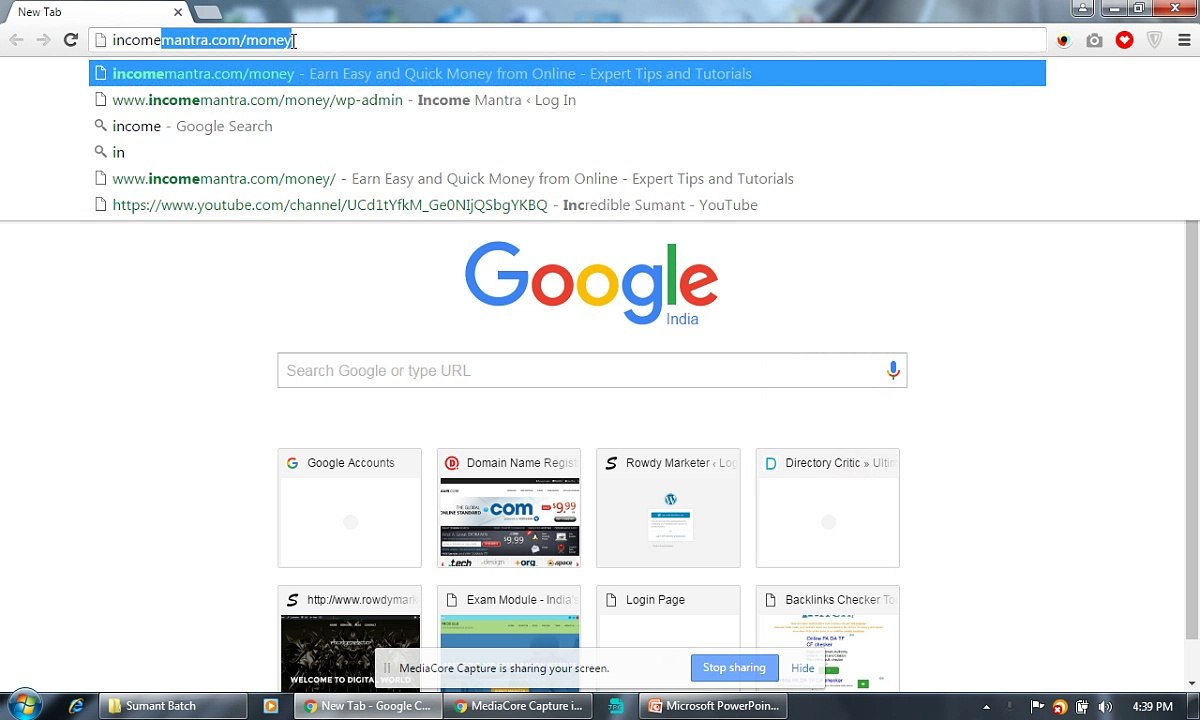This screenshot has height=720, width=1200.
Task: Click the Chrome user profile icon
Action: click(1083, 8)
